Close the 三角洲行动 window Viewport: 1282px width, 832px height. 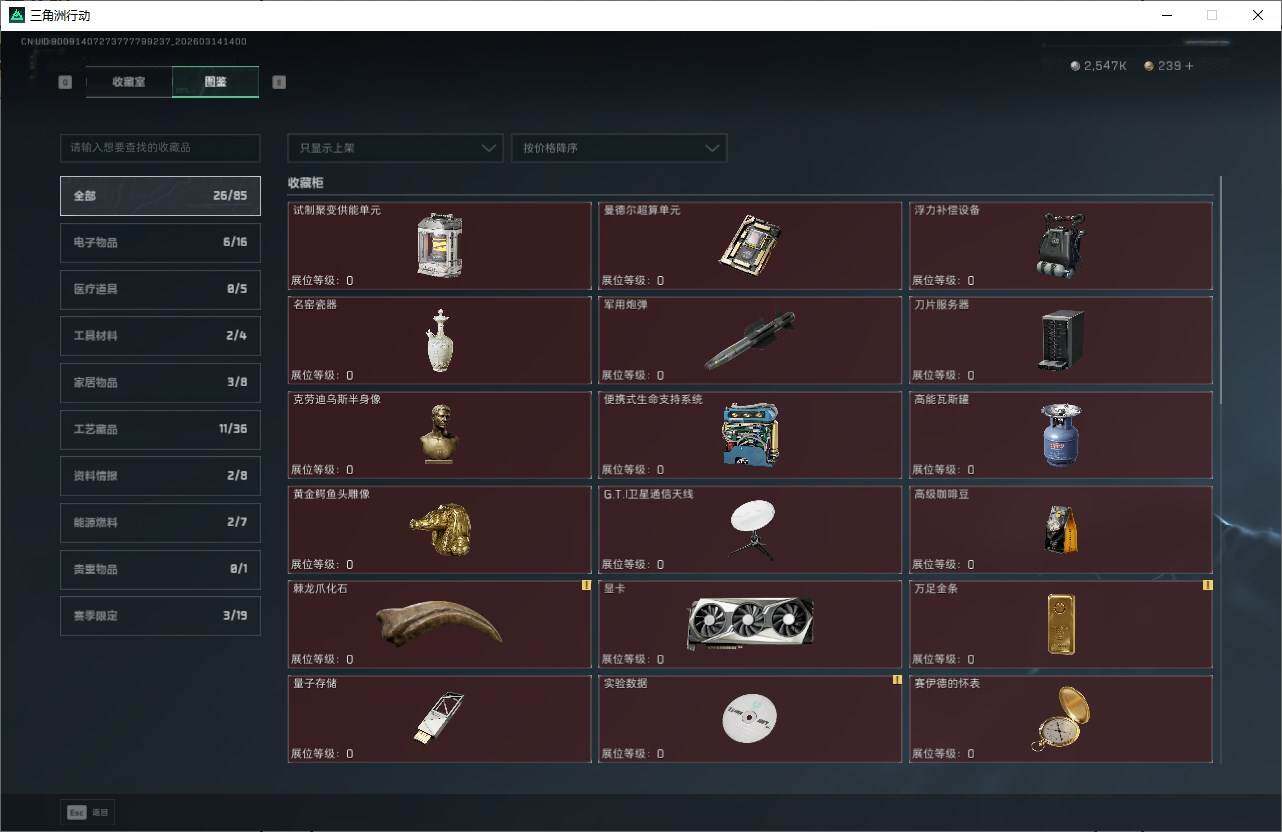click(1258, 15)
